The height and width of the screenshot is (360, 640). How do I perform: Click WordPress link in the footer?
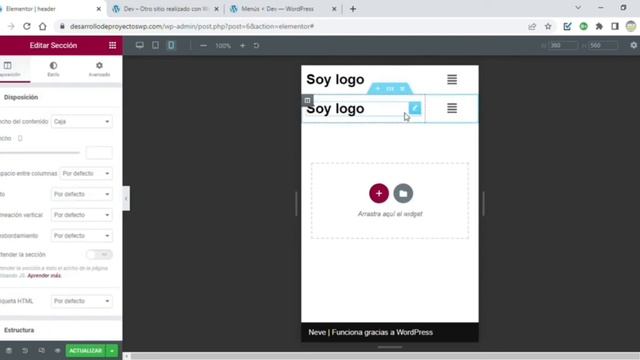414,332
